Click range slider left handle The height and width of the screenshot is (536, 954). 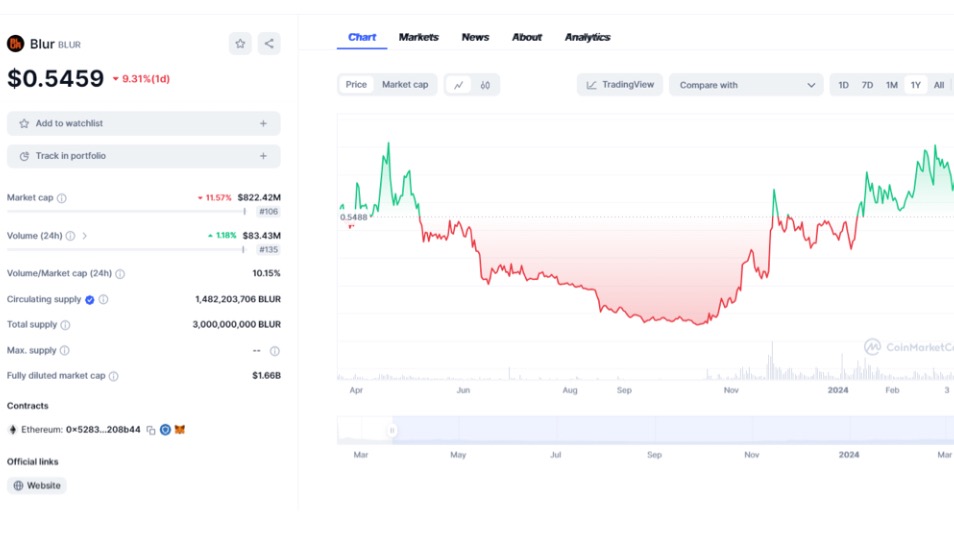coord(392,431)
